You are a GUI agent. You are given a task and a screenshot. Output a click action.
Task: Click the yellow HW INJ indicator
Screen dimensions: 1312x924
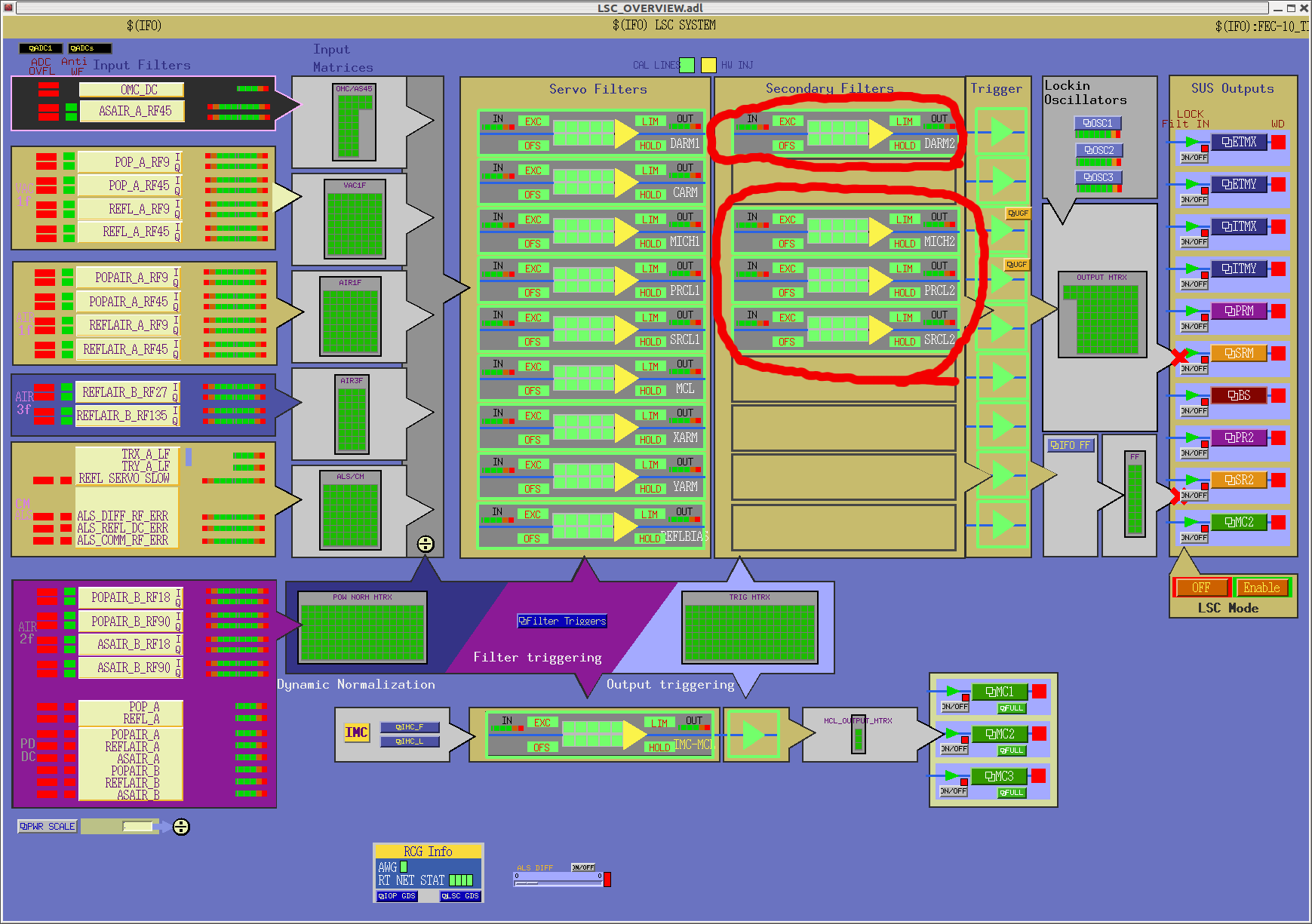(x=708, y=65)
